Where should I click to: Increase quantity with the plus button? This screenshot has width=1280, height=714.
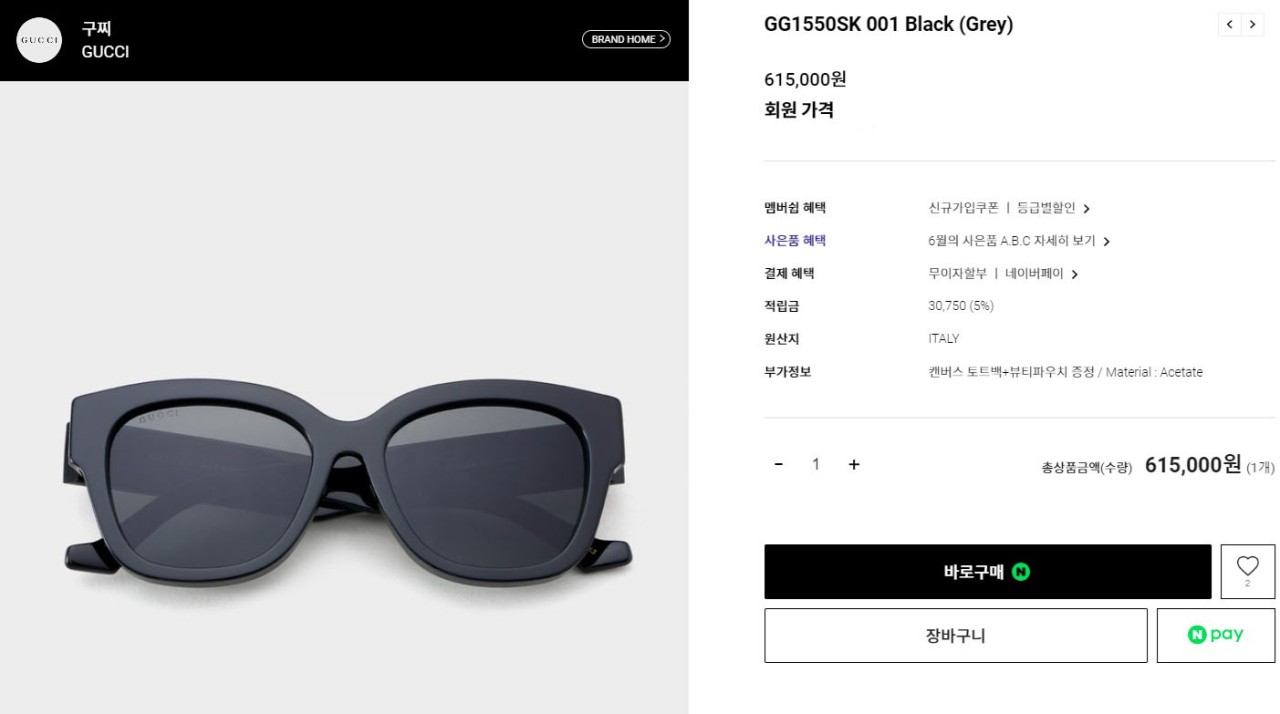pyautogui.click(x=854, y=464)
